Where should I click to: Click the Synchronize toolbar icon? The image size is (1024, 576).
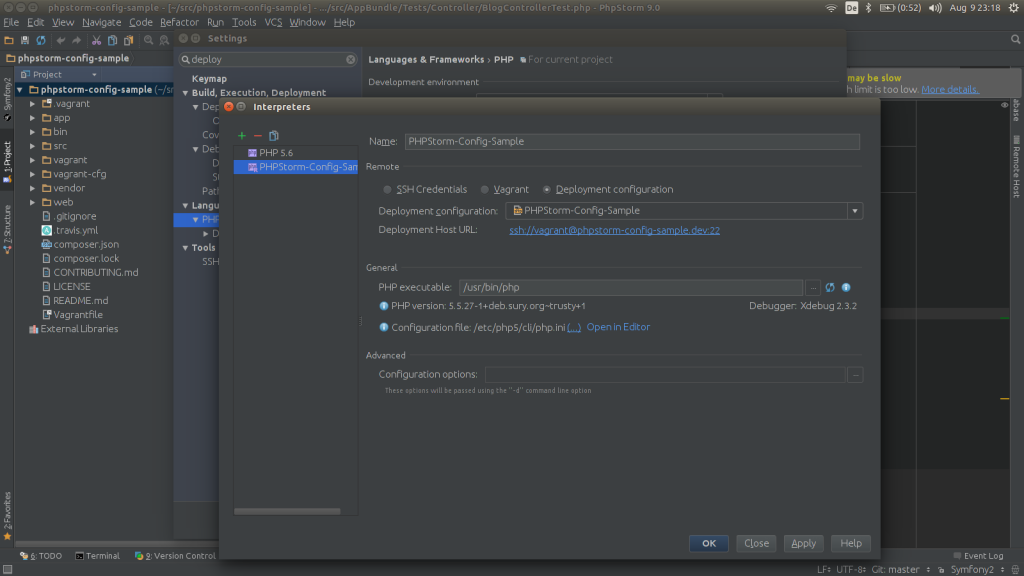41,40
